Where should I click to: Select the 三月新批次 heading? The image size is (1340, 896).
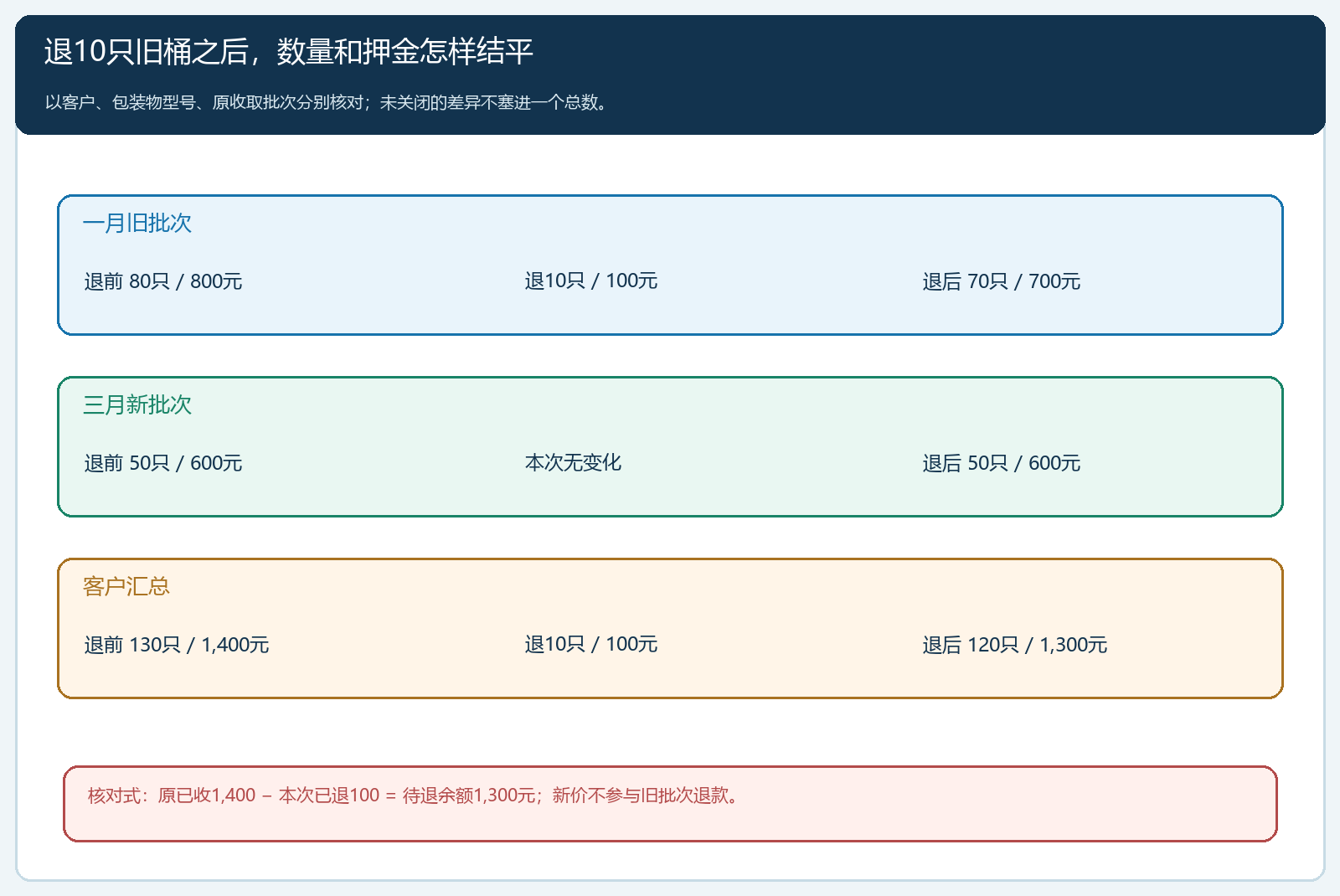point(137,404)
